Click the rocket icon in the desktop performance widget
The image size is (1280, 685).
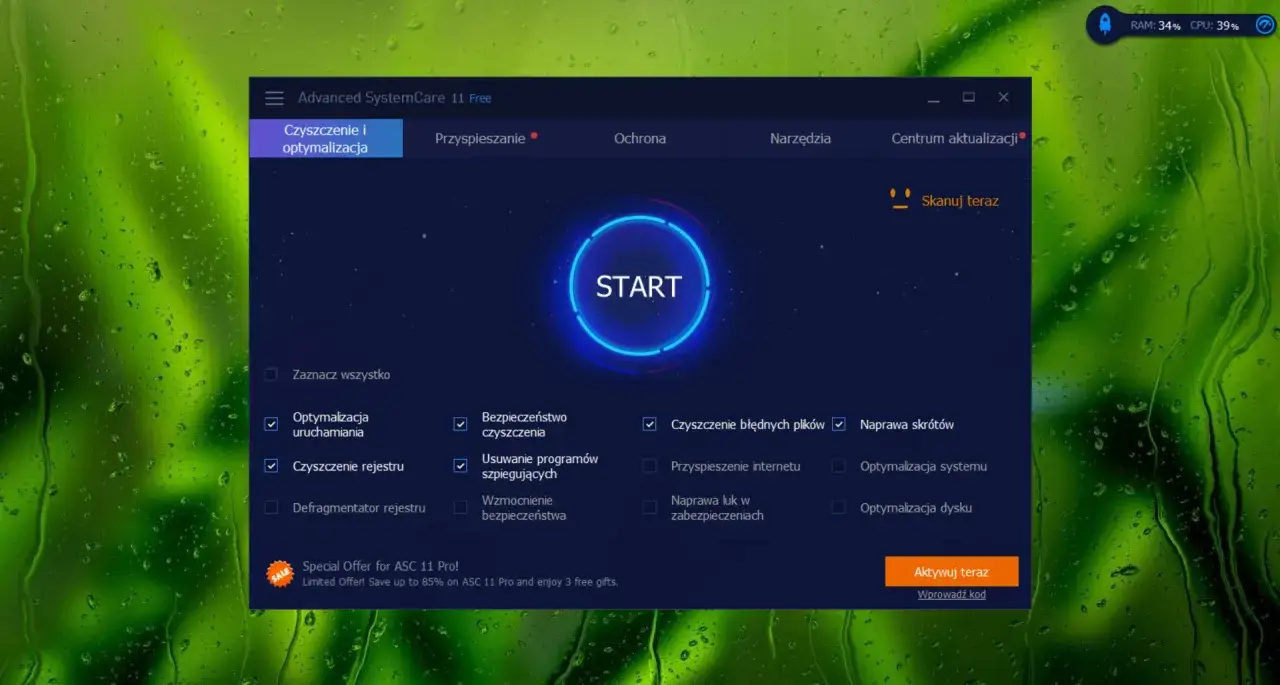[x=1104, y=25]
